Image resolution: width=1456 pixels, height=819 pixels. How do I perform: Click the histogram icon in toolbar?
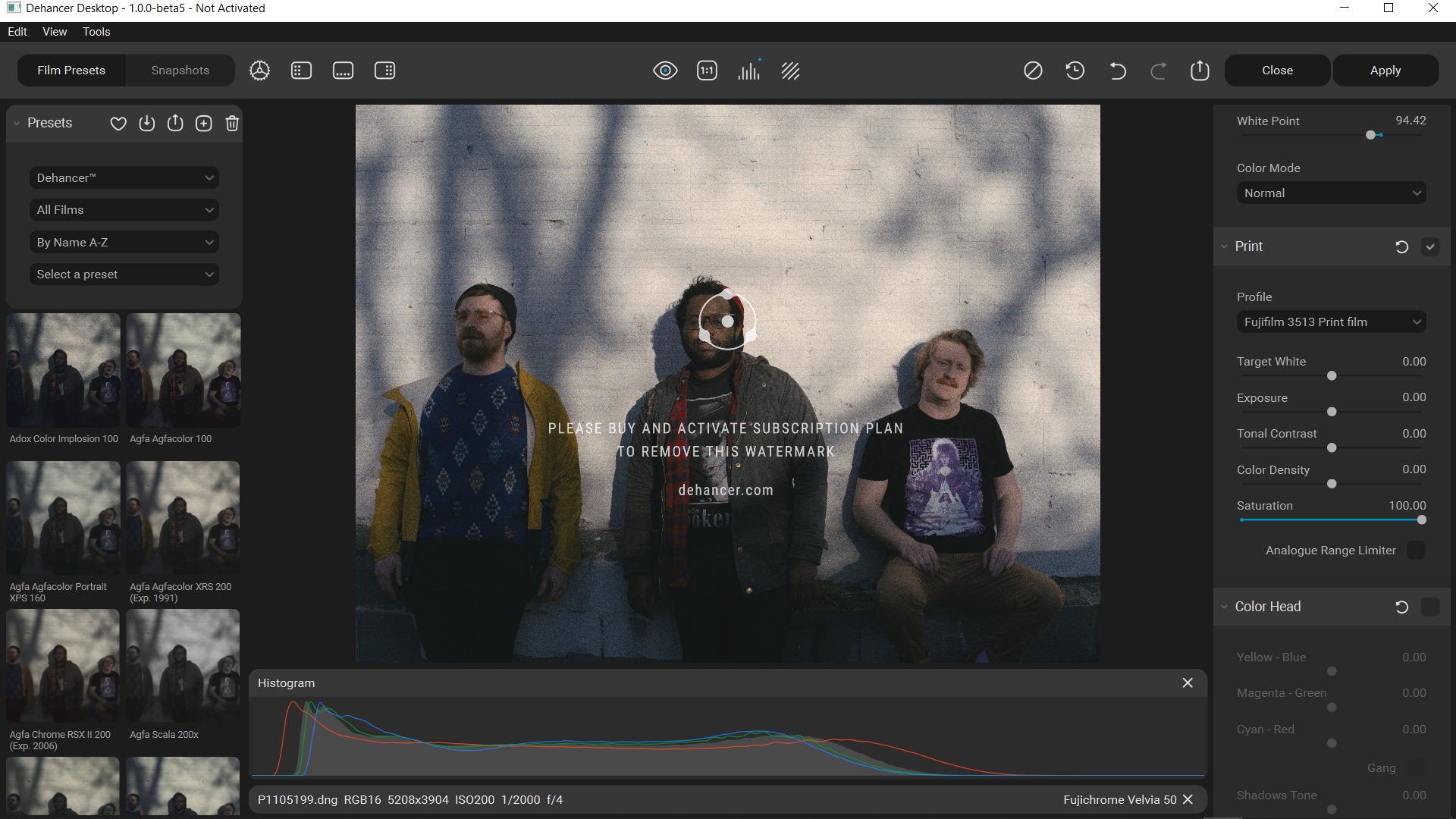(x=748, y=71)
